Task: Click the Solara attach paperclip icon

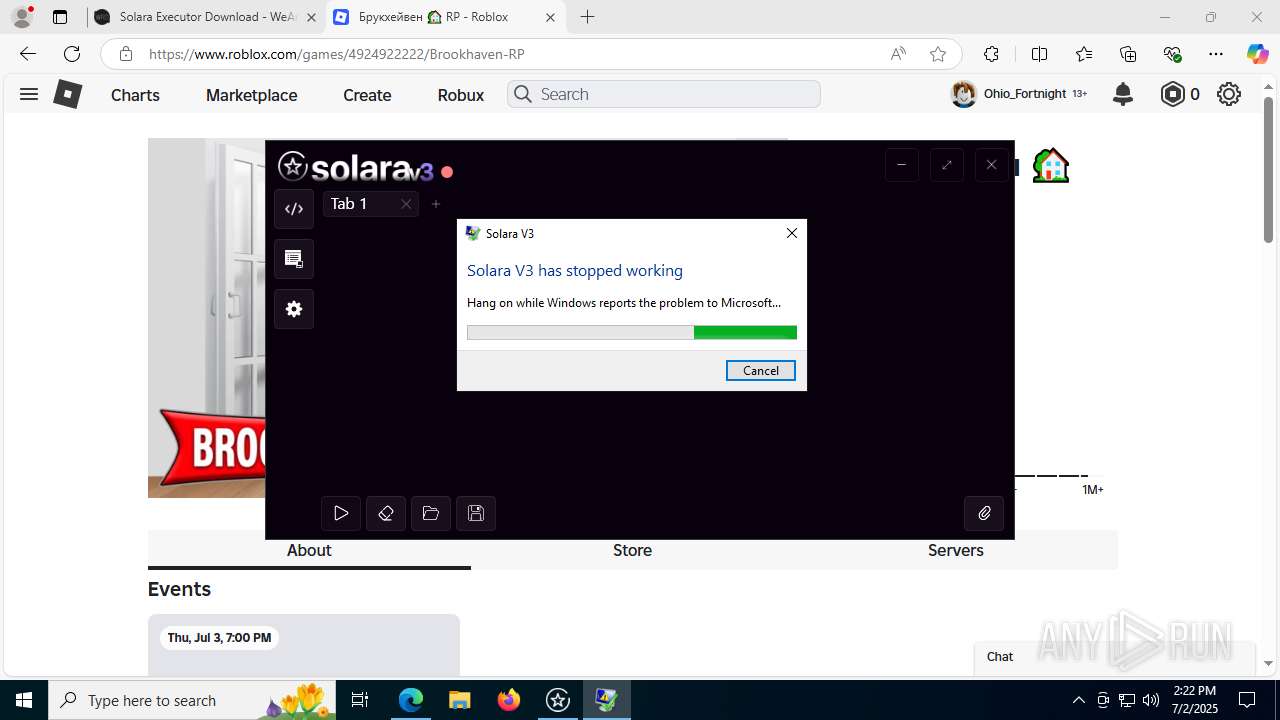Action: [x=984, y=513]
